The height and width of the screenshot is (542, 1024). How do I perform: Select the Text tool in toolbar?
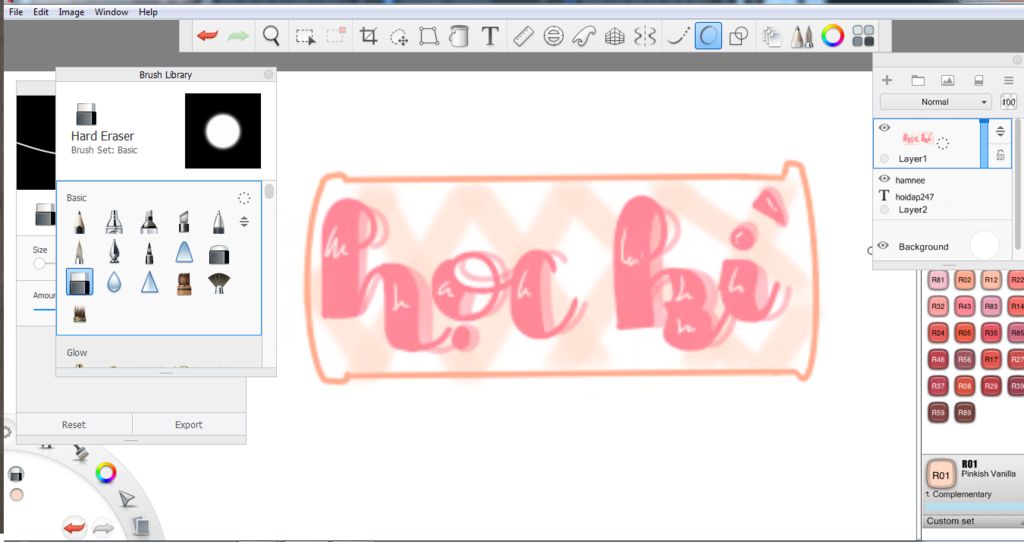click(490, 36)
